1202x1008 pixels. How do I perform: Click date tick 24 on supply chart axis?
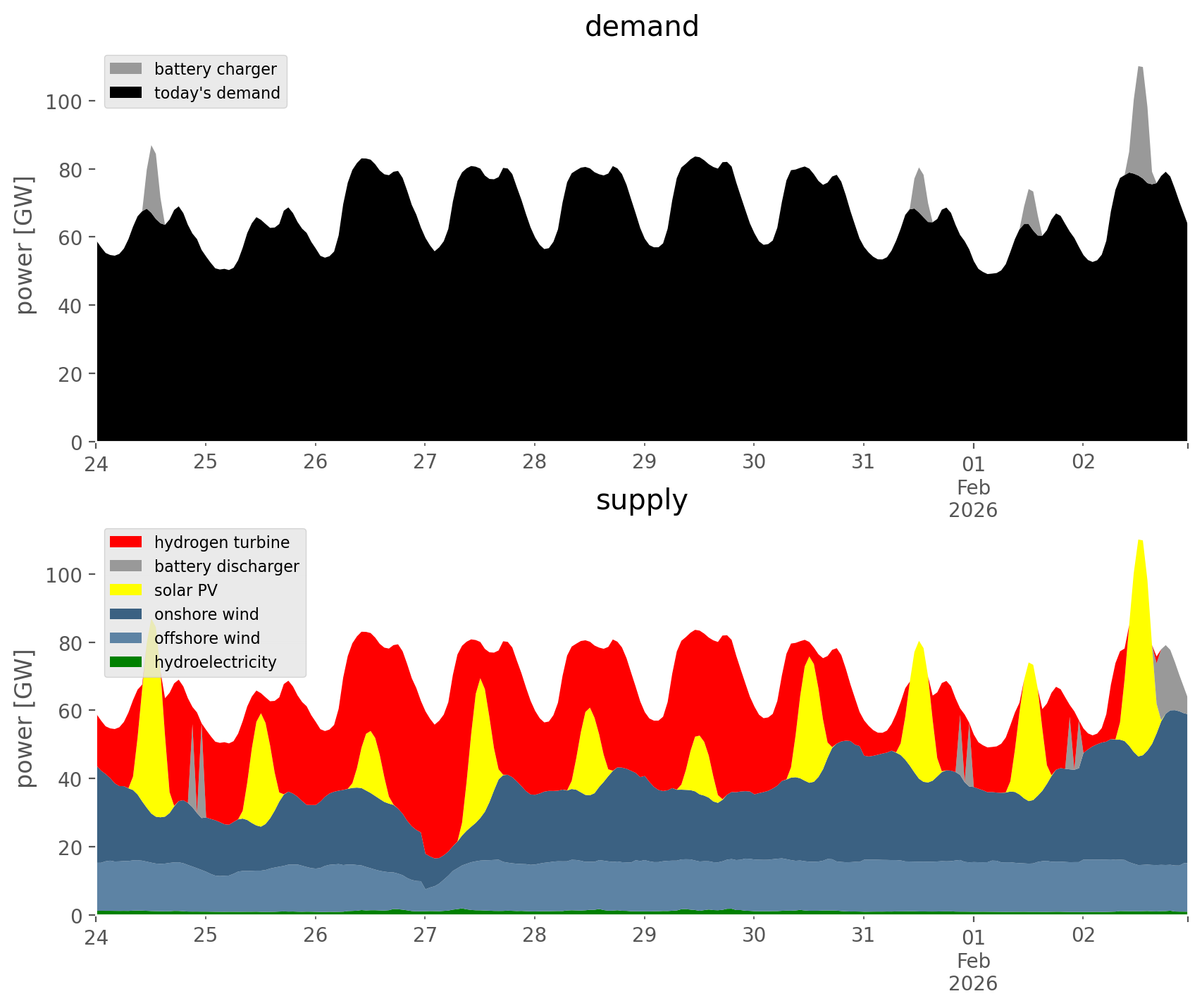[97, 936]
